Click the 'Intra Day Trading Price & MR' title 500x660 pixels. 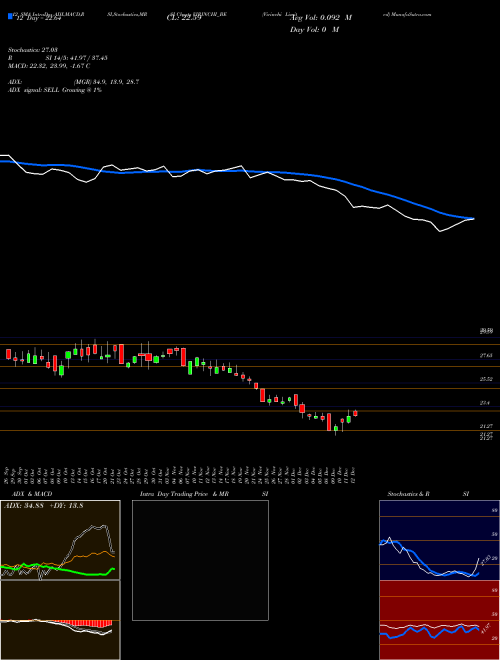click(x=184, y=494)
